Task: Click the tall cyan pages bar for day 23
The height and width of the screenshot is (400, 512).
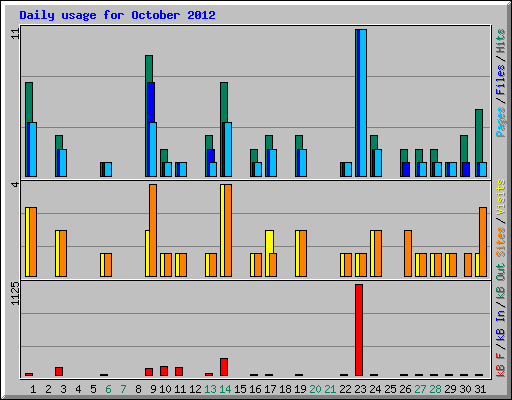Action: click(x=363, y=103)
